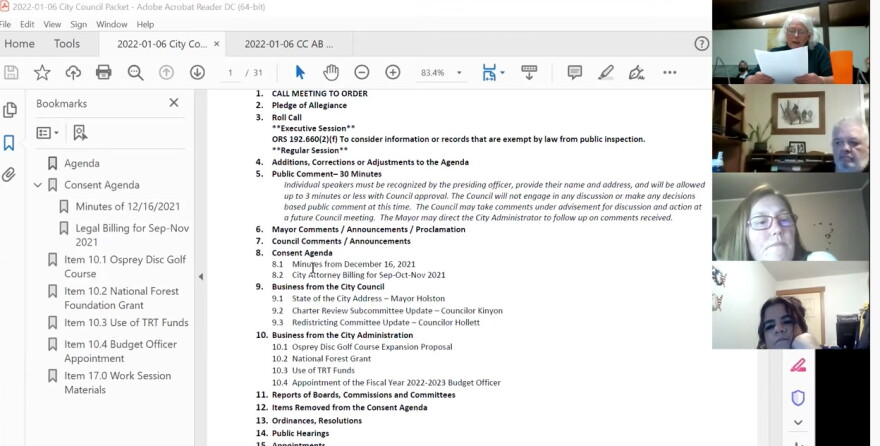Select the bearded man video thumbnail
Screen dimensions: 880x446
tap(790, 128)
